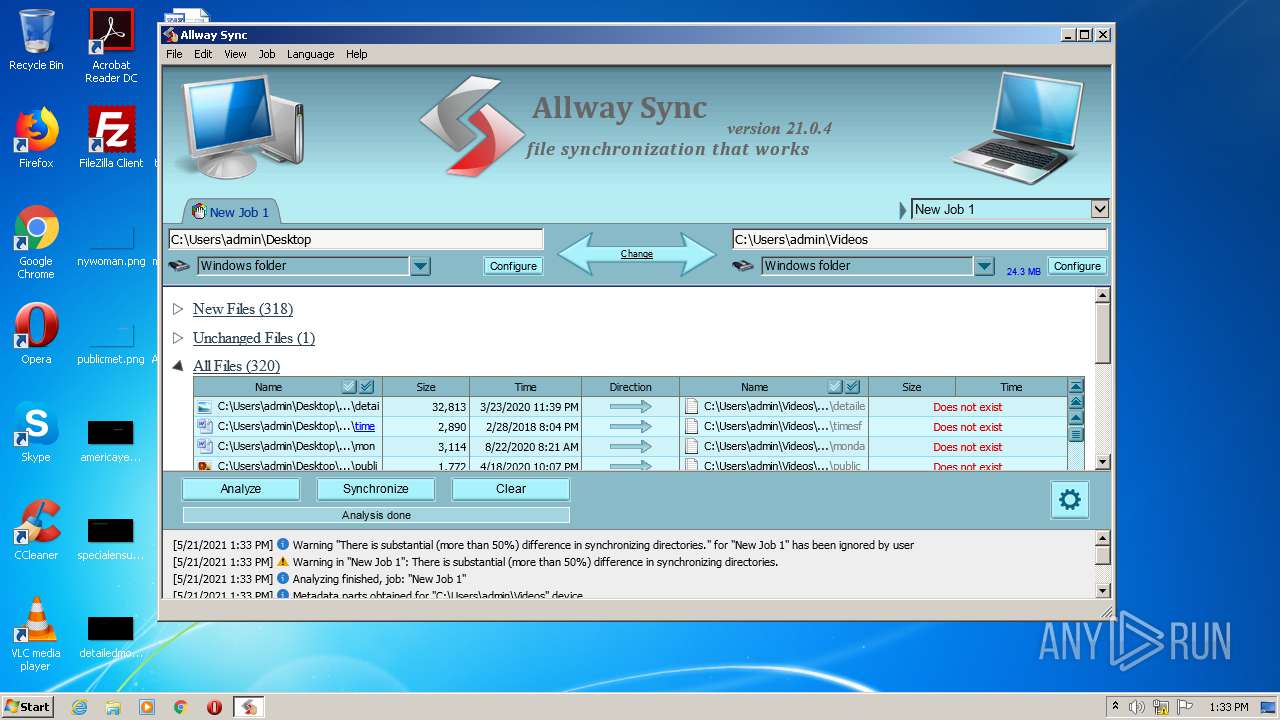This screenshot has width=1280, height=720.
Task: Open the Job menu
Action: coord(267,54)
